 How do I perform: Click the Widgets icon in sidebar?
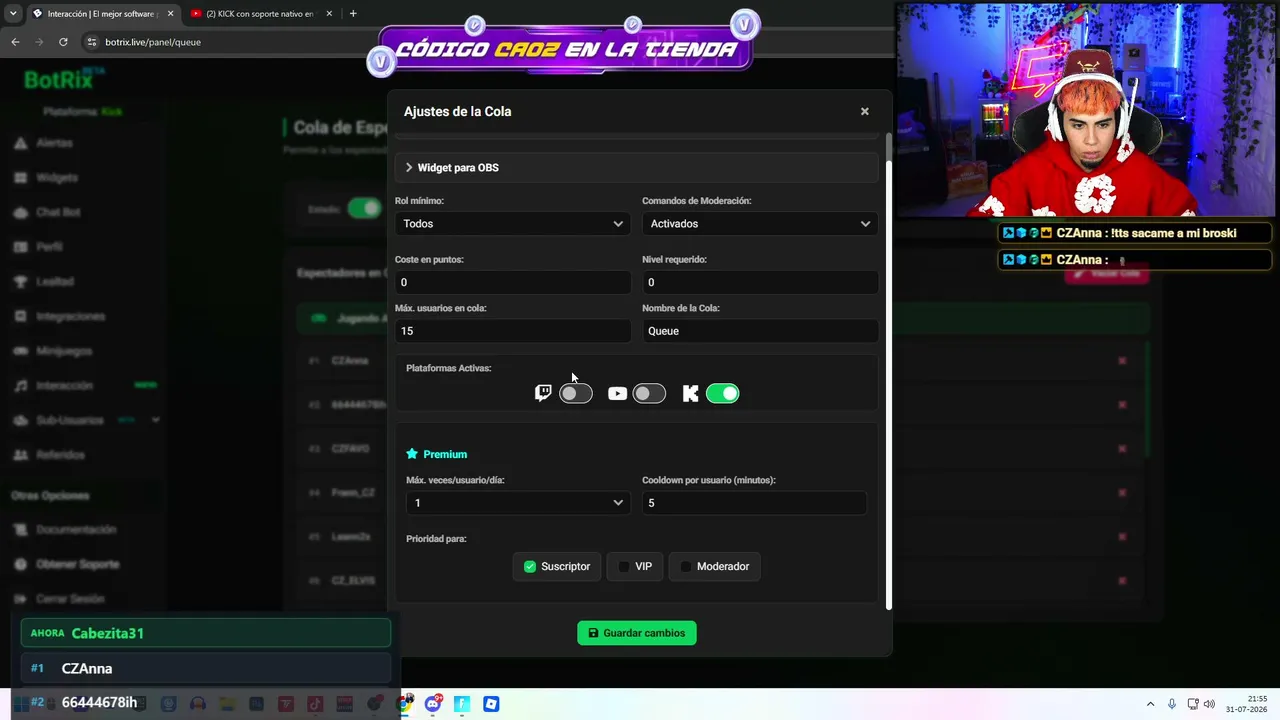[x=20, y=178]
